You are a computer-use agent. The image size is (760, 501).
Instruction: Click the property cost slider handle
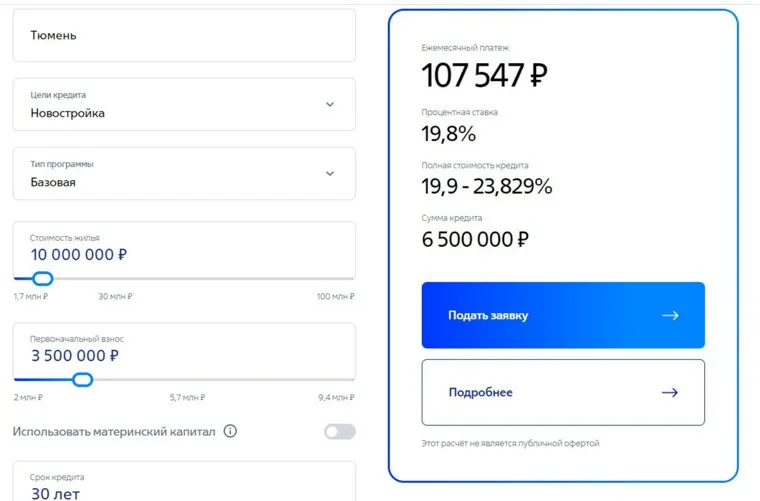[x=42, y=279]
